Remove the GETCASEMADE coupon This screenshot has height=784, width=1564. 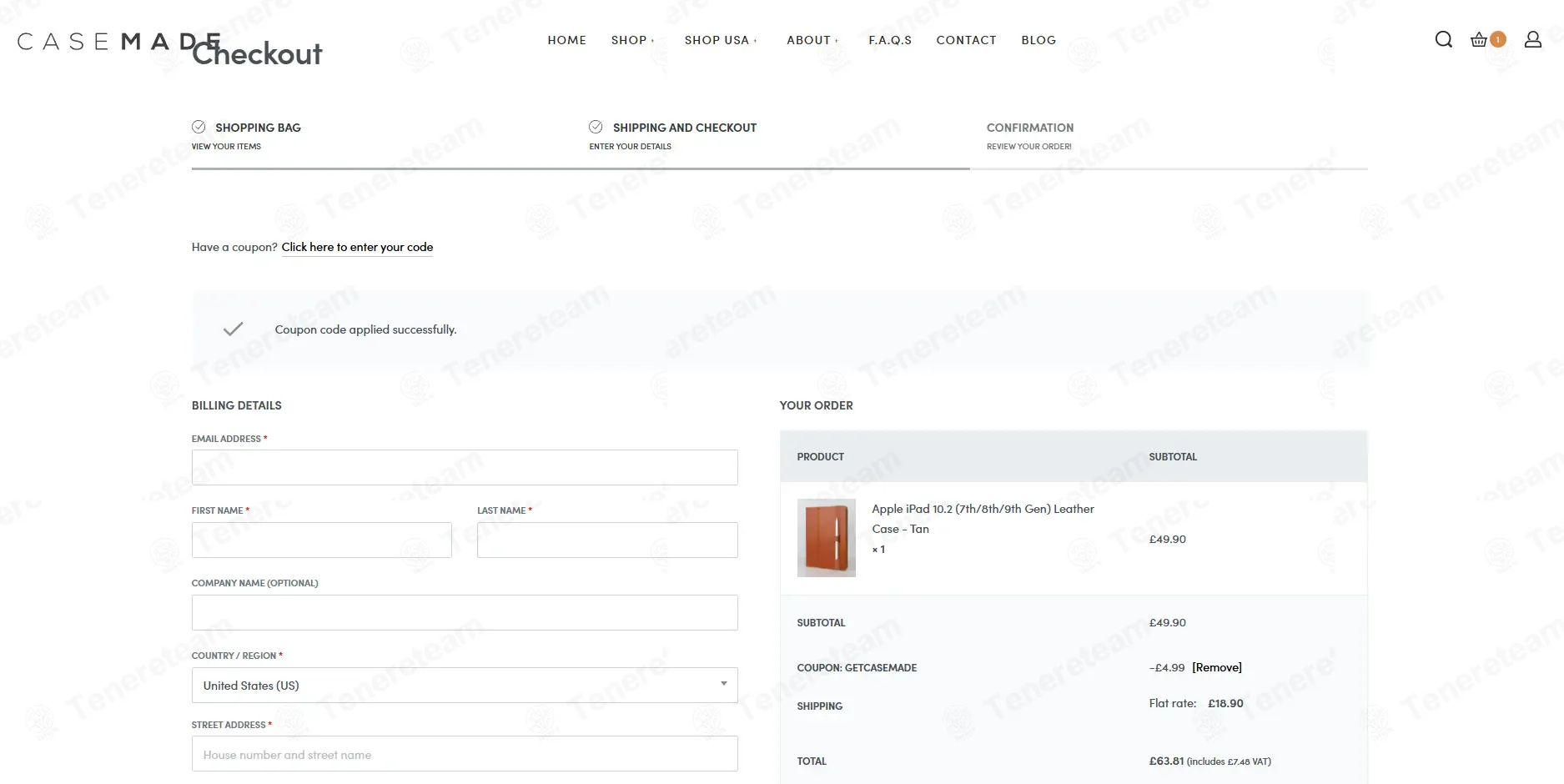click(1217, 667)
